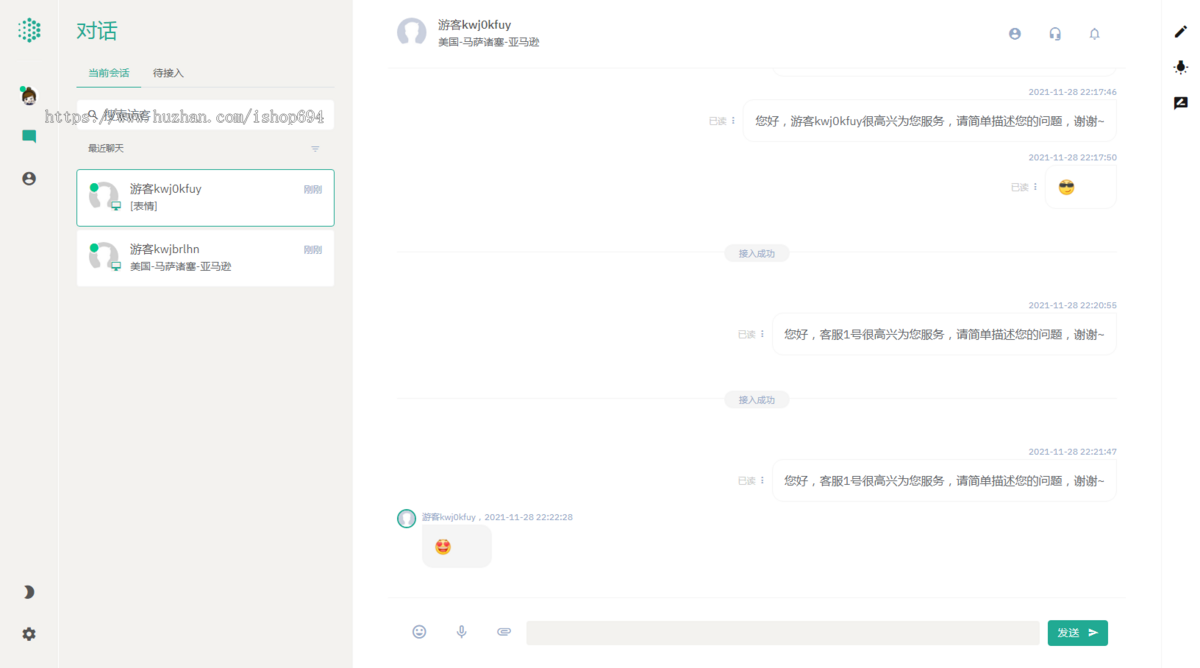Switch to the 当前会话 tab
Image resolution: width=1200 pixels, height=668 pixels.
(108, 73)
